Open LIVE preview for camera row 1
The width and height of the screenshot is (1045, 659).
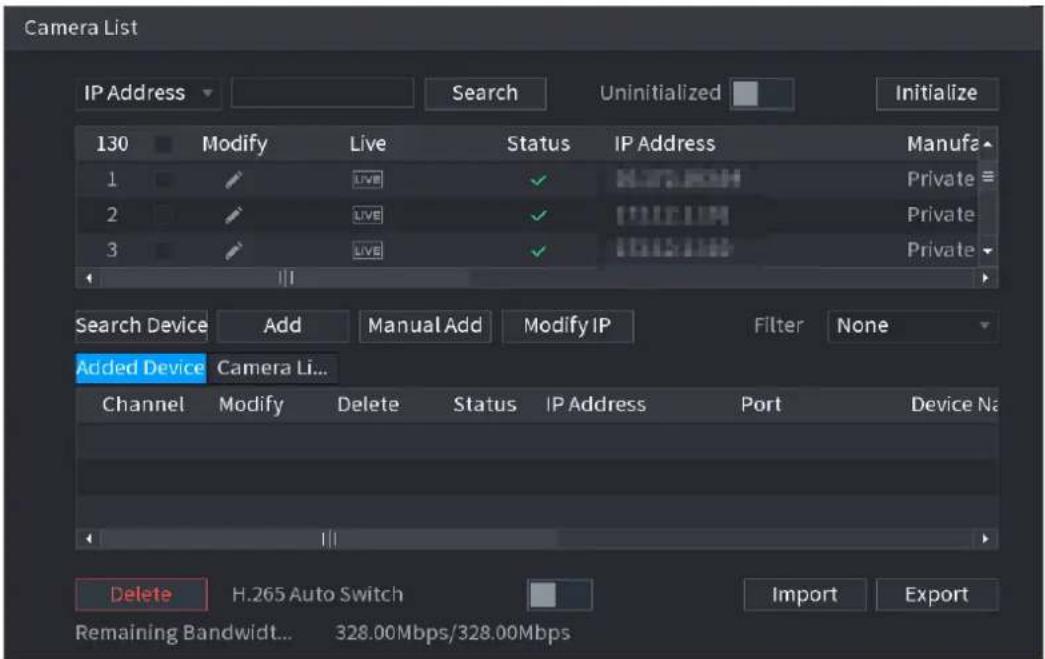[367, 180]
